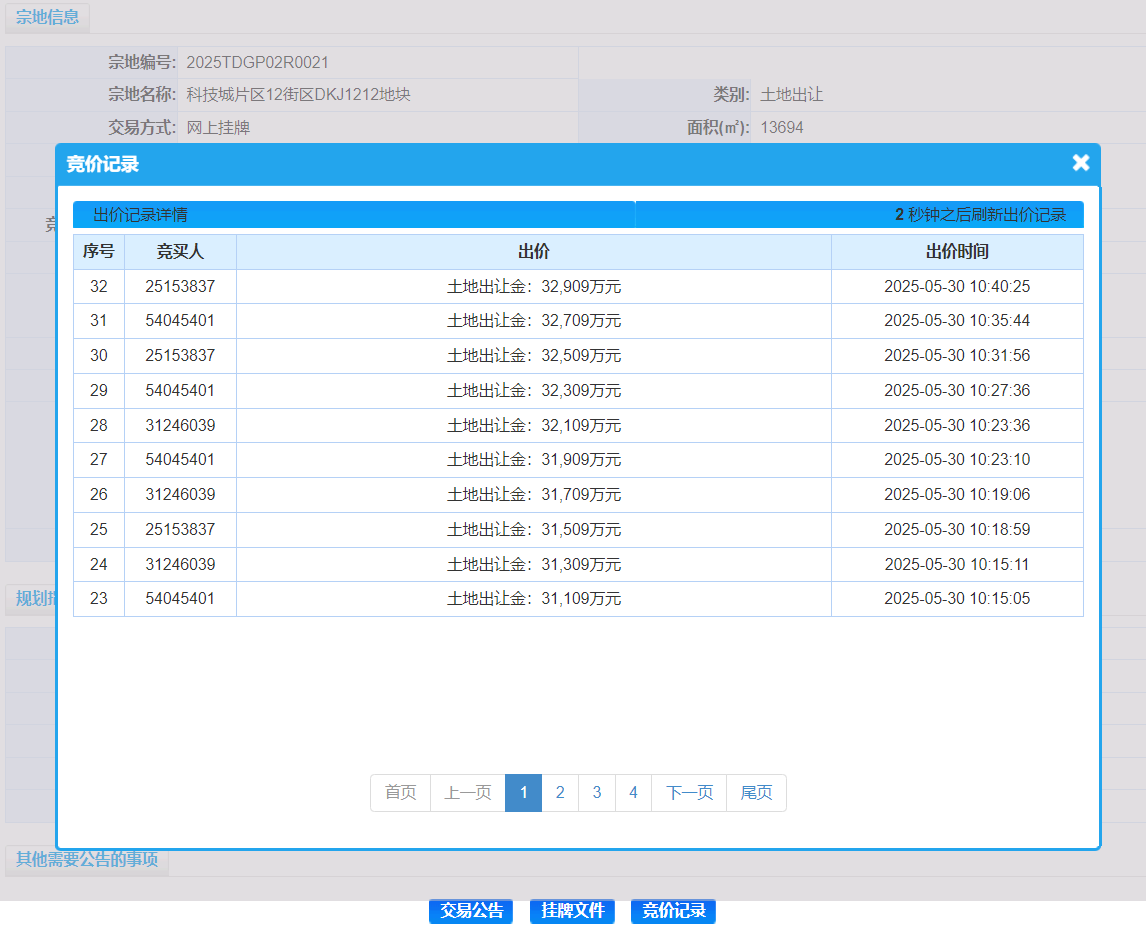Click the 出价记录详情 header tab

pyautogui.click(x=140, y=215)
